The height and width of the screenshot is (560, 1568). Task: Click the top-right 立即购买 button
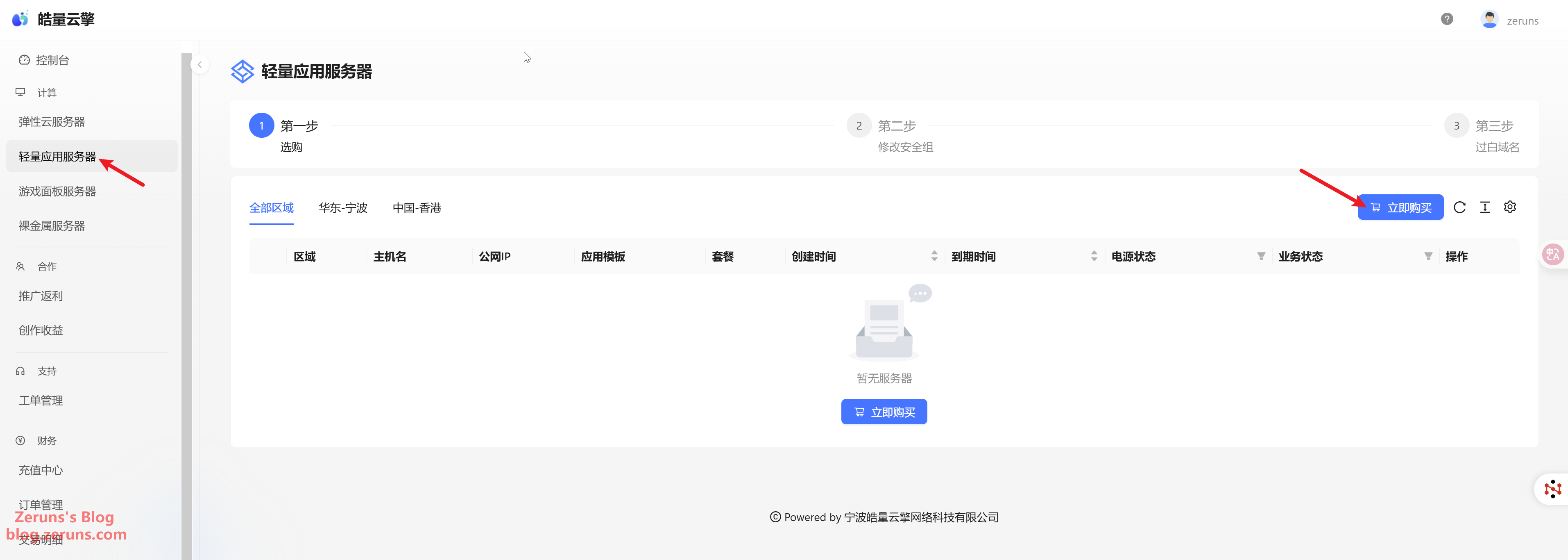click(1400, 207)
